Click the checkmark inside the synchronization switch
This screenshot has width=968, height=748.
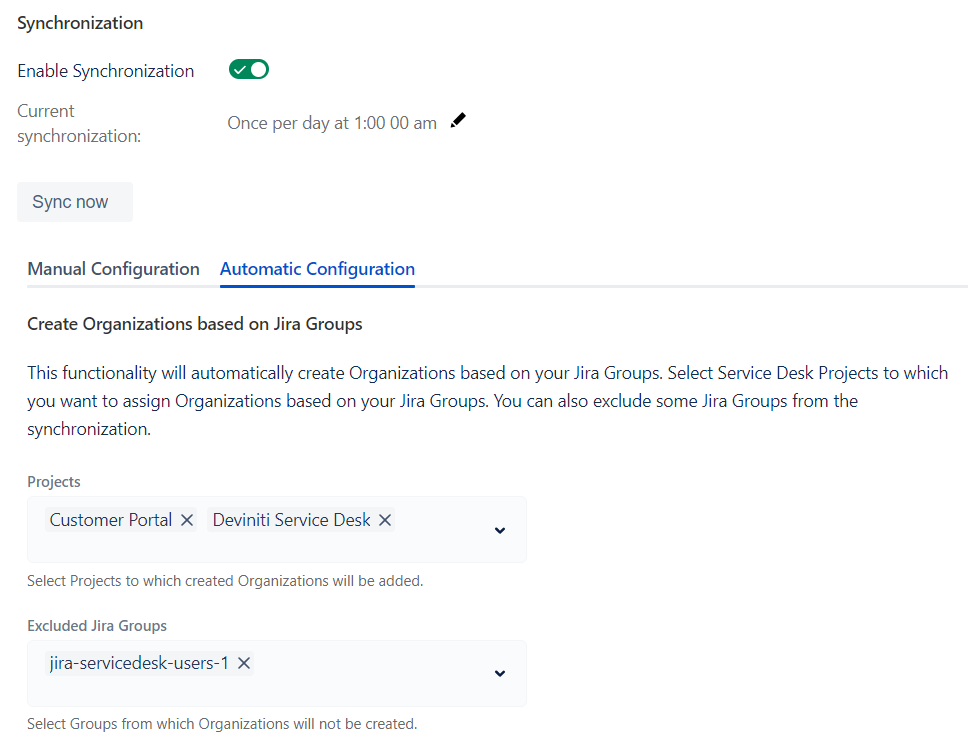click(242, 70)
